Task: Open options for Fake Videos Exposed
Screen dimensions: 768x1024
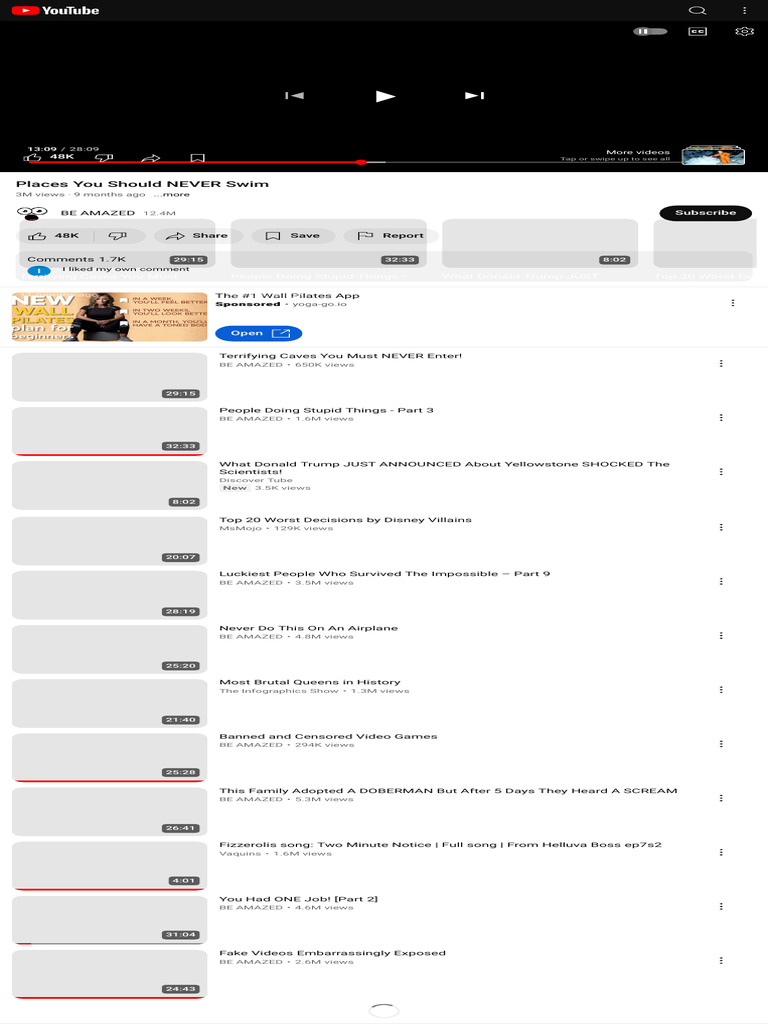Action: [x=721, y=961]
